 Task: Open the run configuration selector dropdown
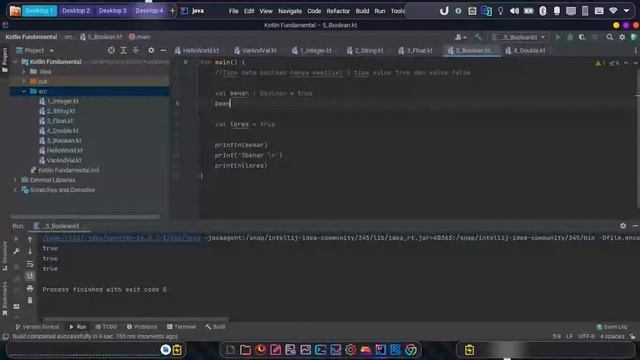coord(518,37)
